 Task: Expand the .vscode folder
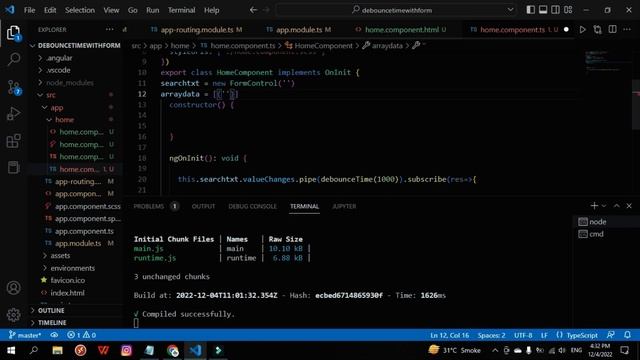(x=58, y=70)
